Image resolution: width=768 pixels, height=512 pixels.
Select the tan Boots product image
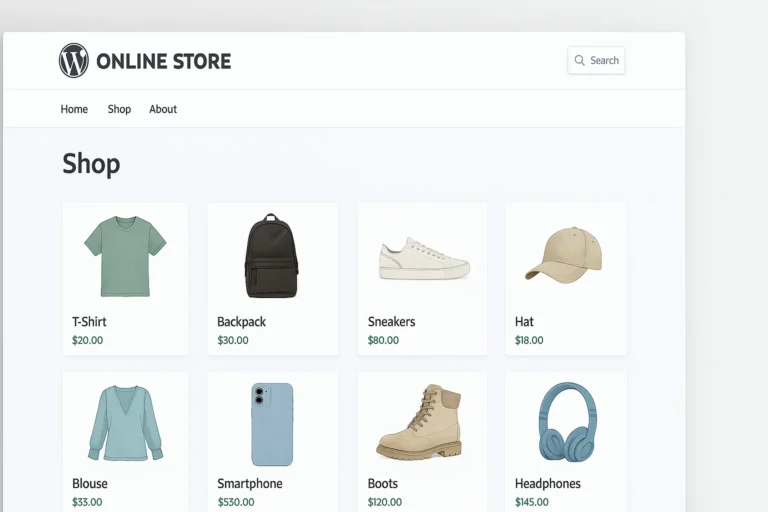click(420, 423)
